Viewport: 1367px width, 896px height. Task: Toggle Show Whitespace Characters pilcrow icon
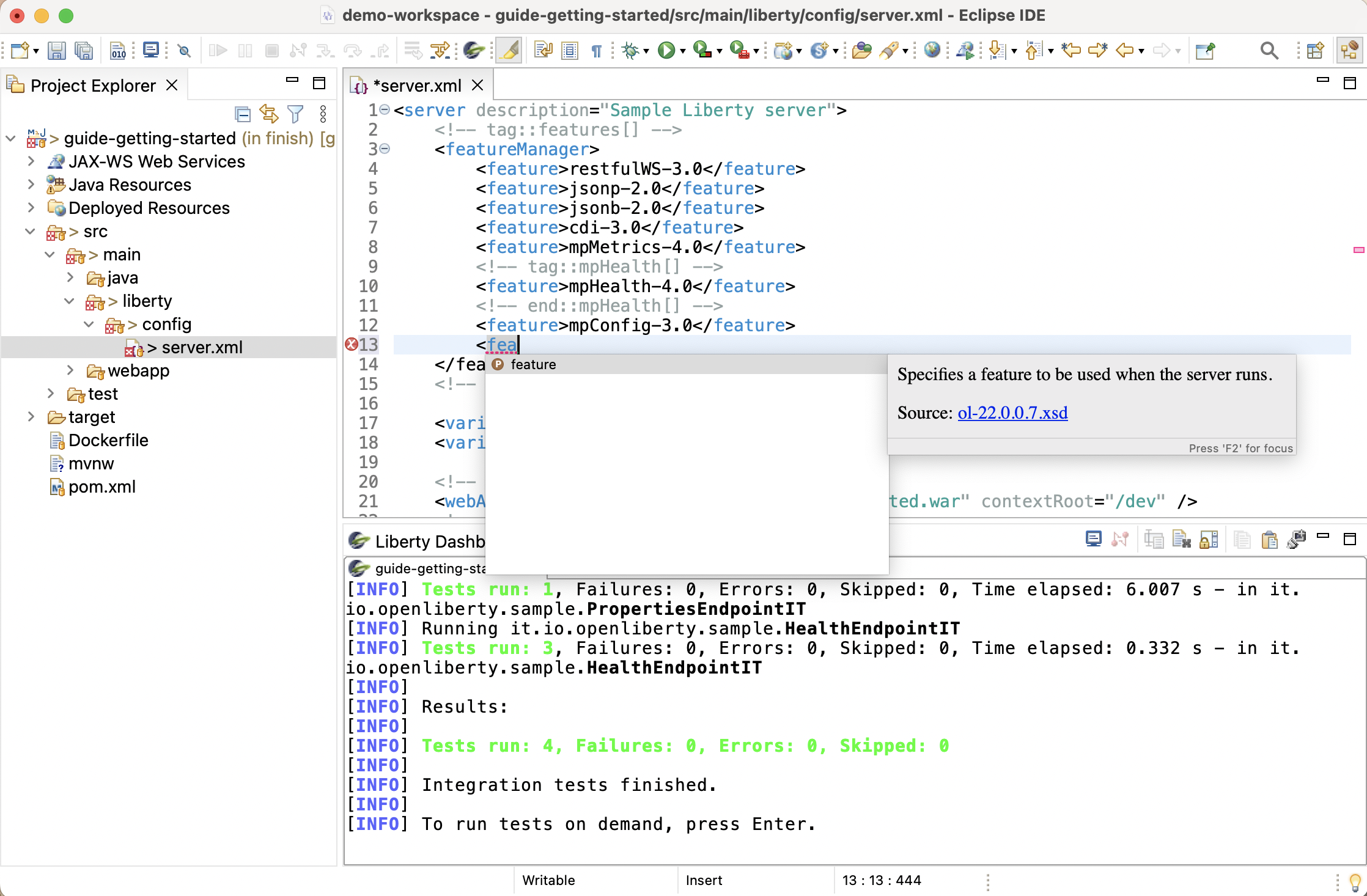596,50
